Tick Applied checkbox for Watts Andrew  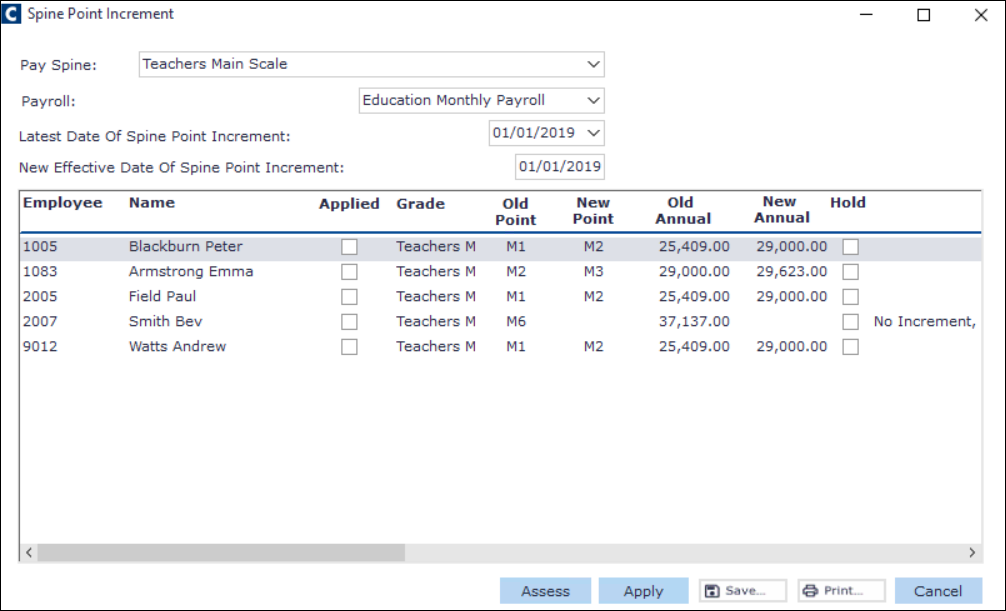(x=349, y=347)
